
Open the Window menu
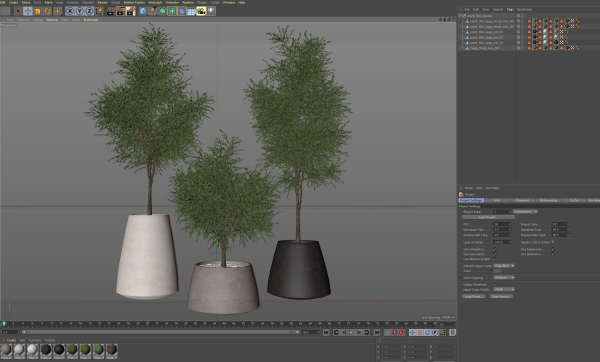click(229, 2)
